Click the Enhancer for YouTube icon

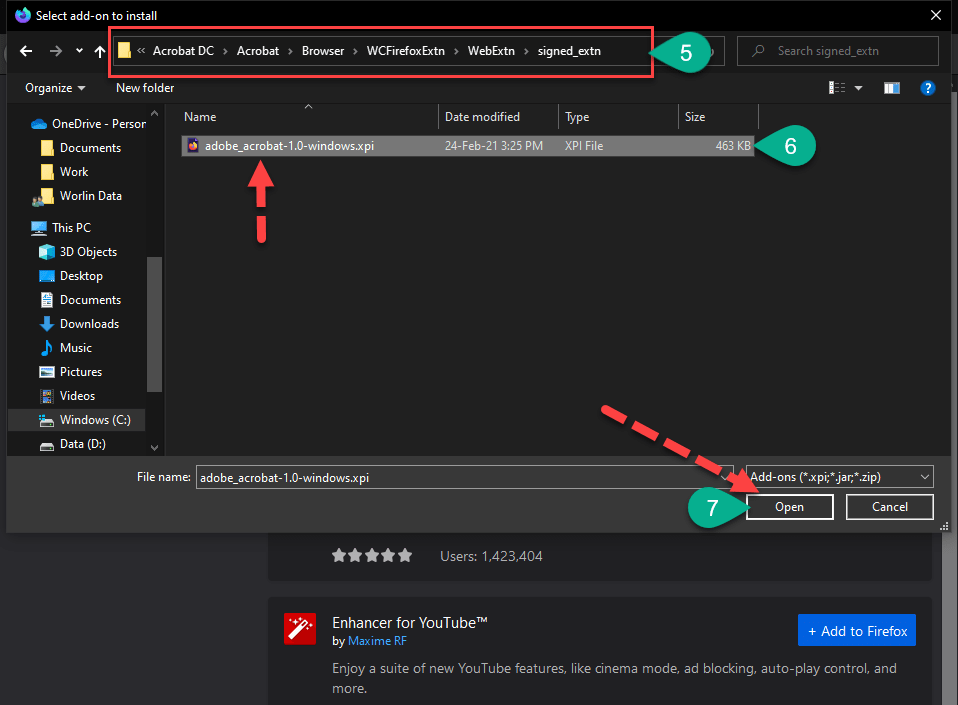300,629
